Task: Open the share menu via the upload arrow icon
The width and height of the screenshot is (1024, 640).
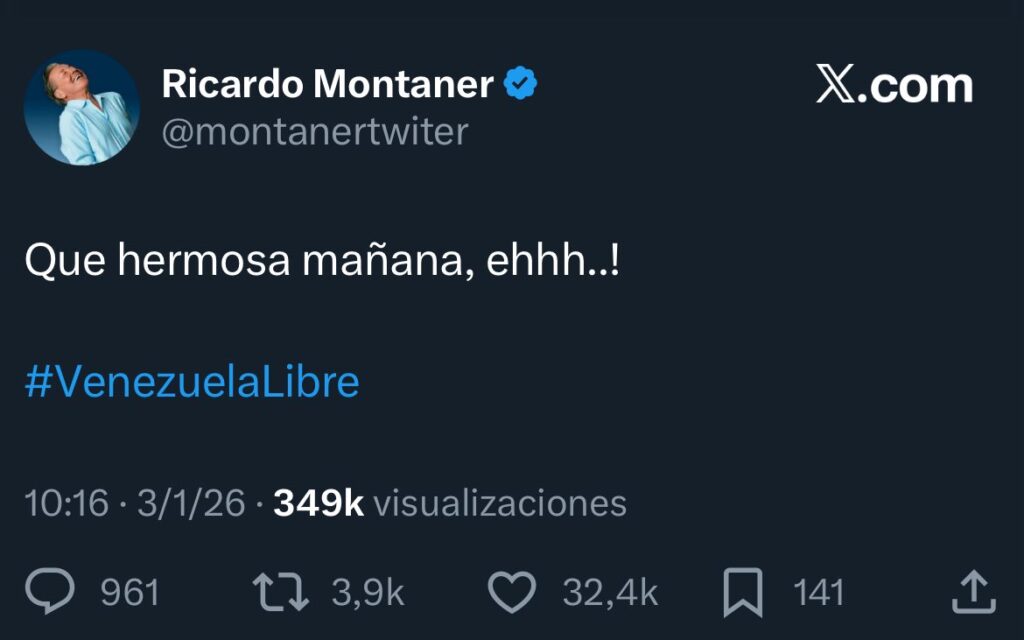Action: (x=972, y=593)
